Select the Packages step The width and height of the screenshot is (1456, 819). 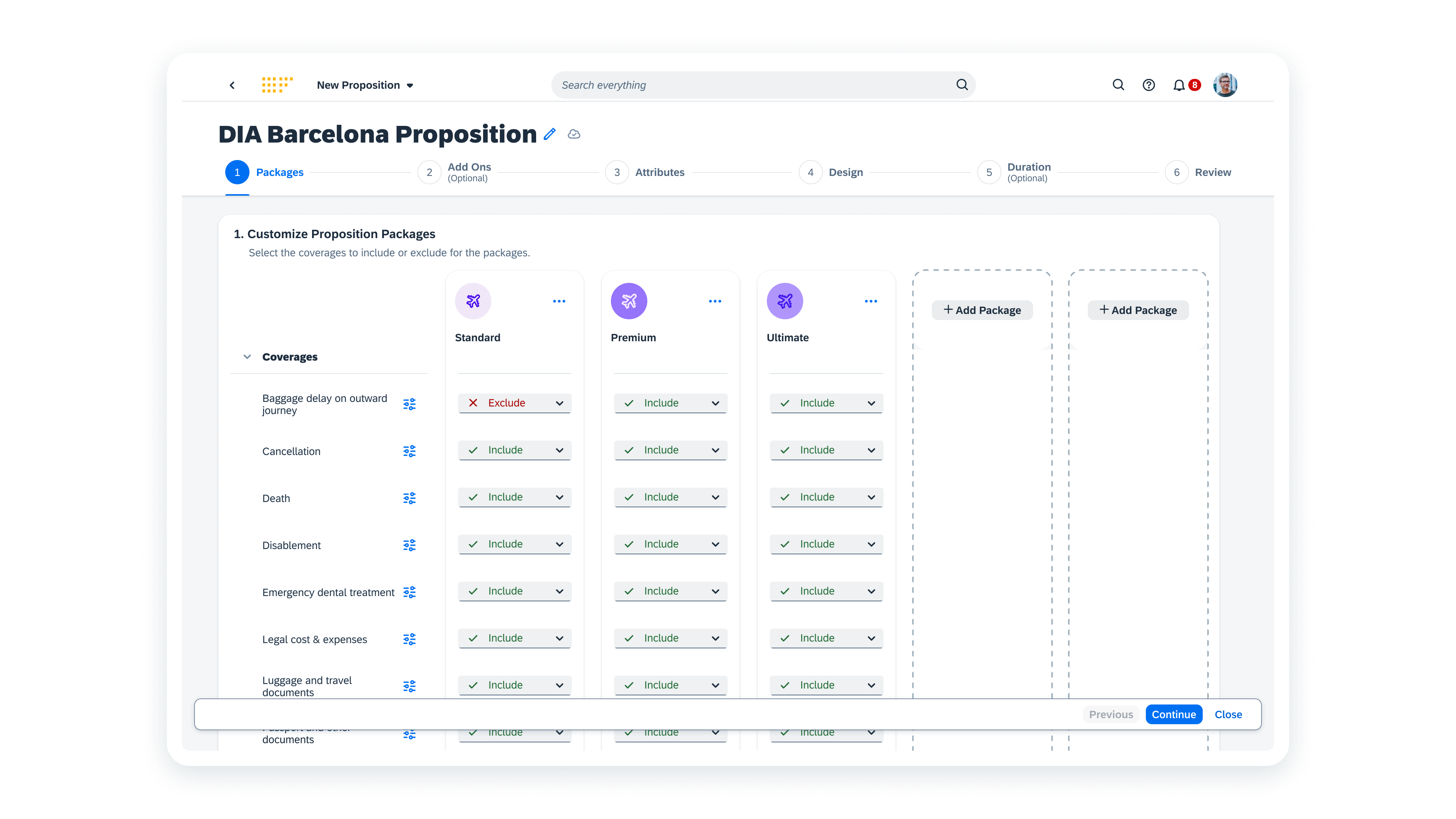265,173
